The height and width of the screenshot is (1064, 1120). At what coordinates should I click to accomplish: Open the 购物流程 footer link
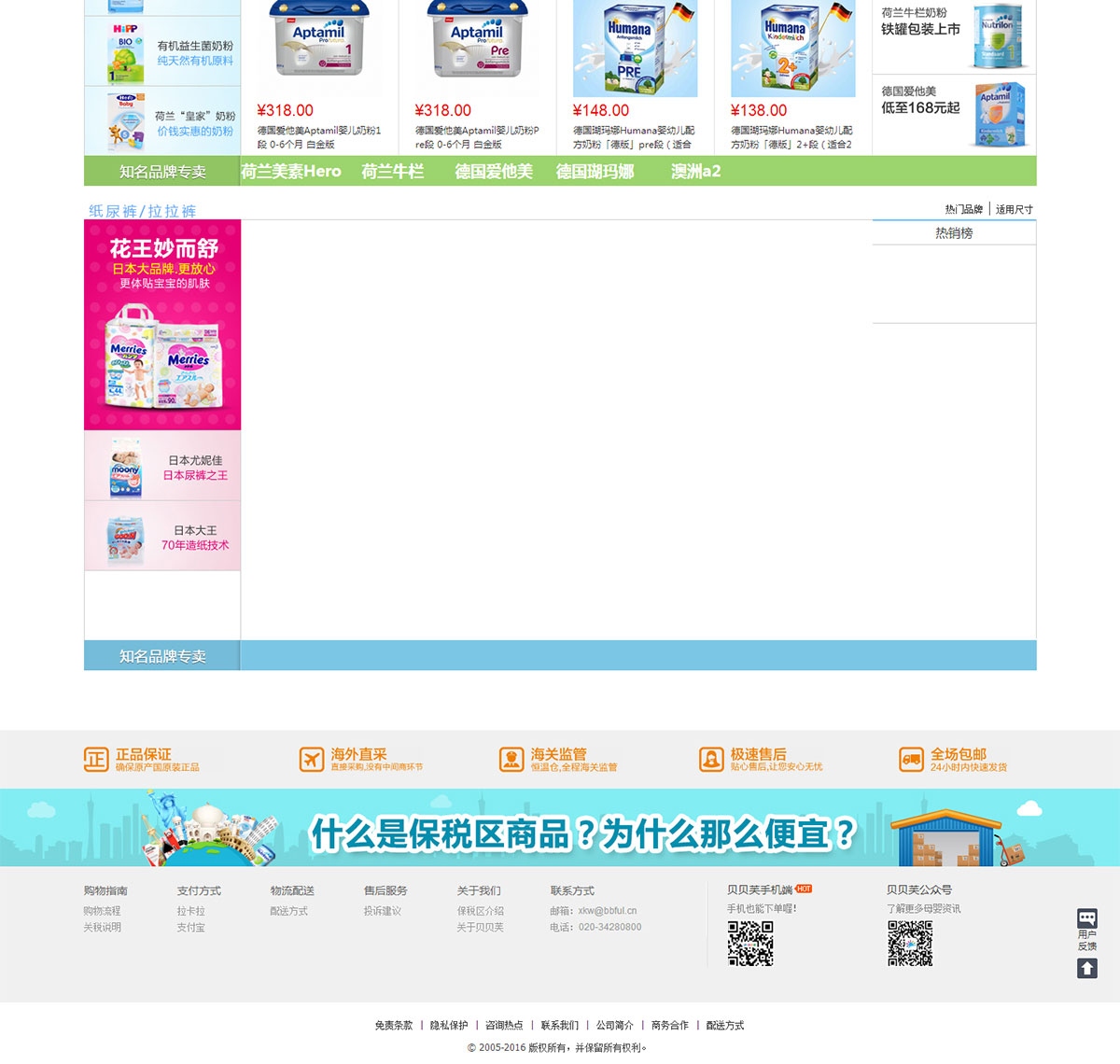(x=102, y=911)
